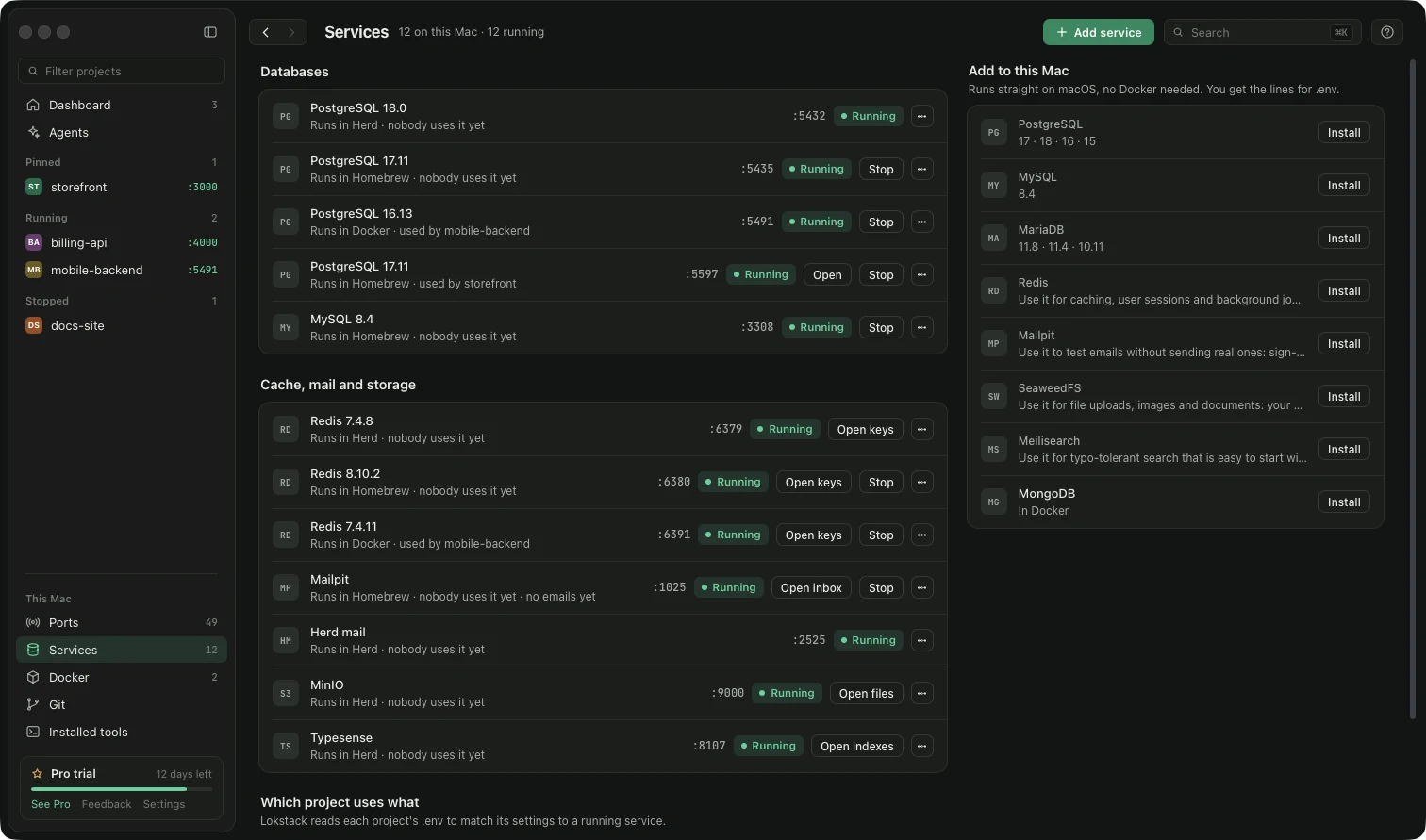Click the DS avatar of docs-site project
The image size is (1426, 840).
(x=34, y=325)
